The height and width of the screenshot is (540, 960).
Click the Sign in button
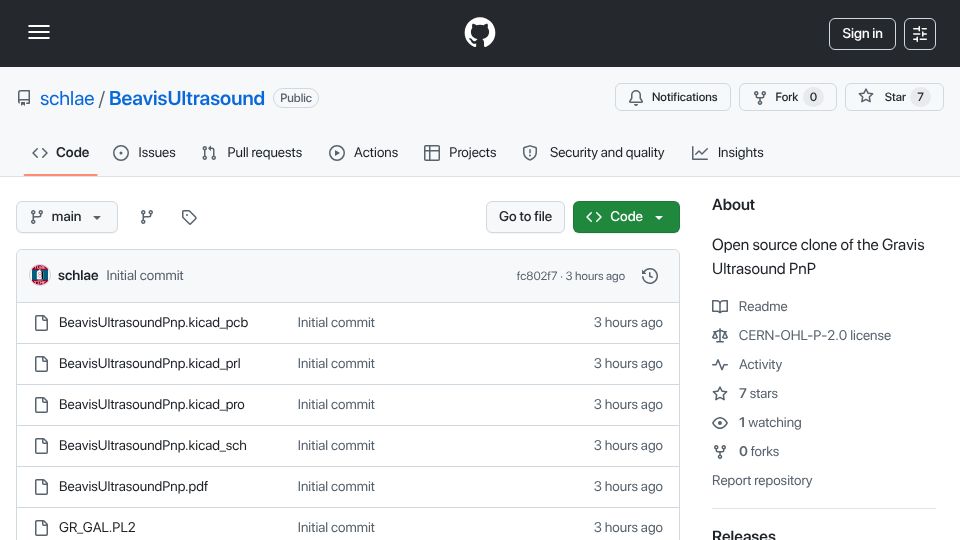pyautogui.click(x=862, y=34)
